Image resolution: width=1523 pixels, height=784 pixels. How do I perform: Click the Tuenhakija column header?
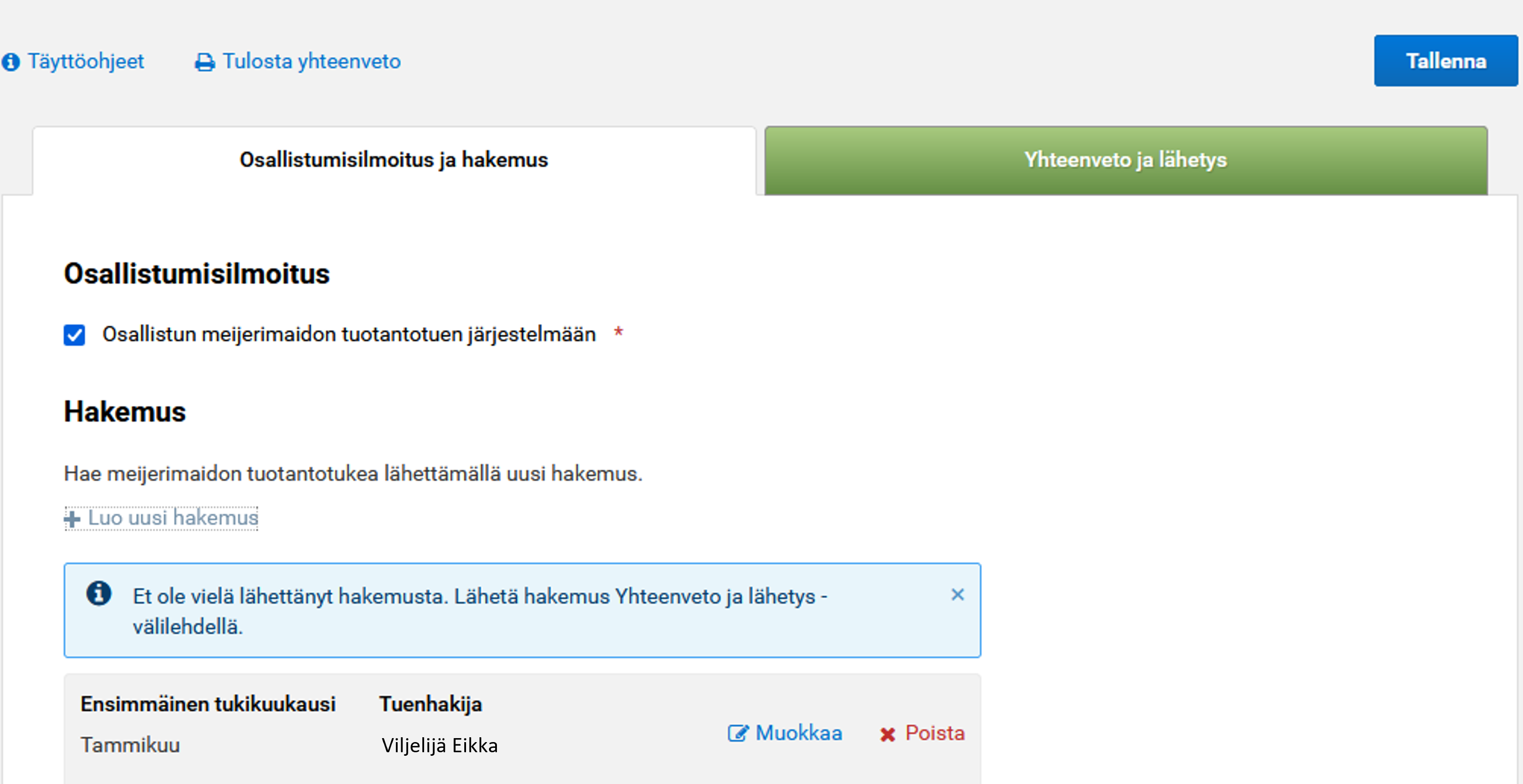[x=431, y=704]
